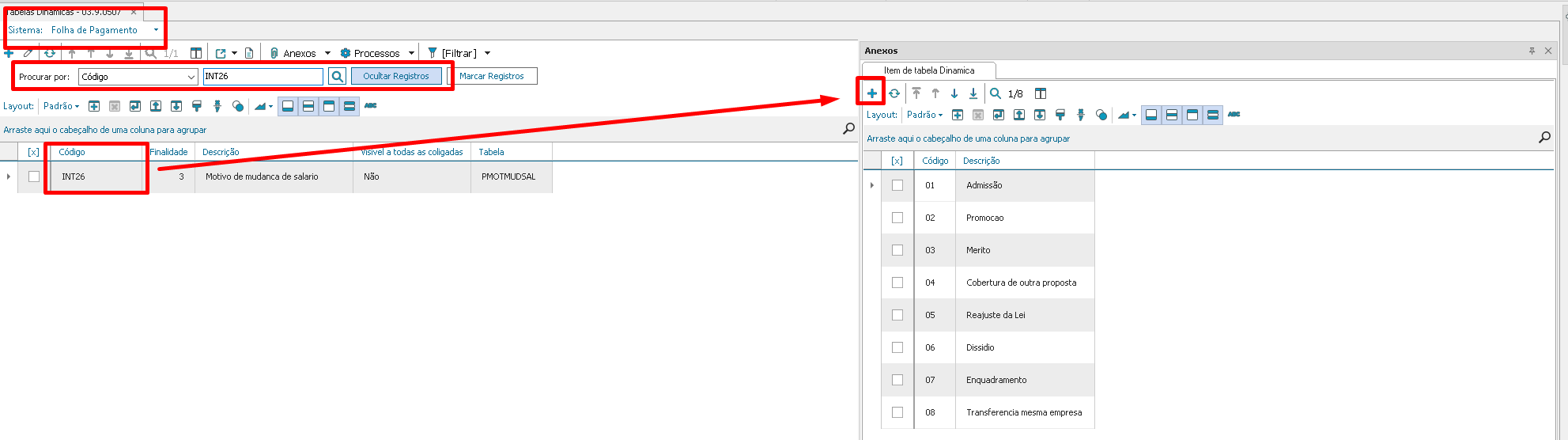Click the pin icon in main layout bar
This screenshot has width=1568, height=440.
(217, 106)
